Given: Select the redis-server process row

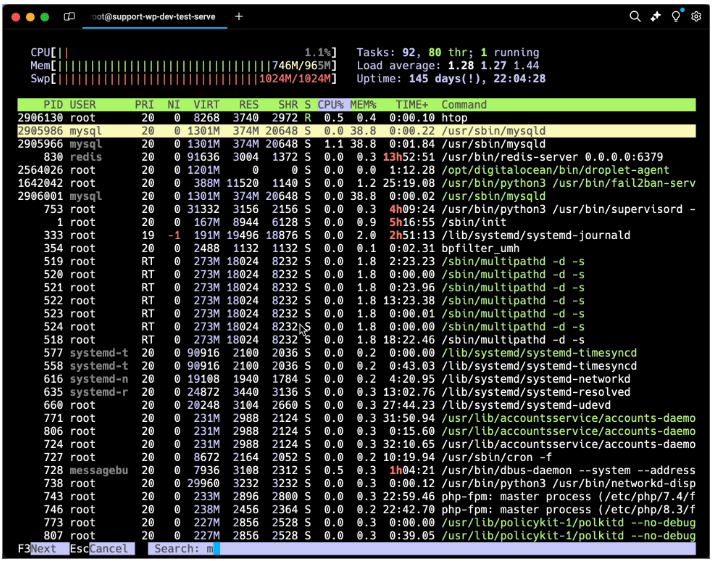Looking at the screenshot, I should point(356,157).
